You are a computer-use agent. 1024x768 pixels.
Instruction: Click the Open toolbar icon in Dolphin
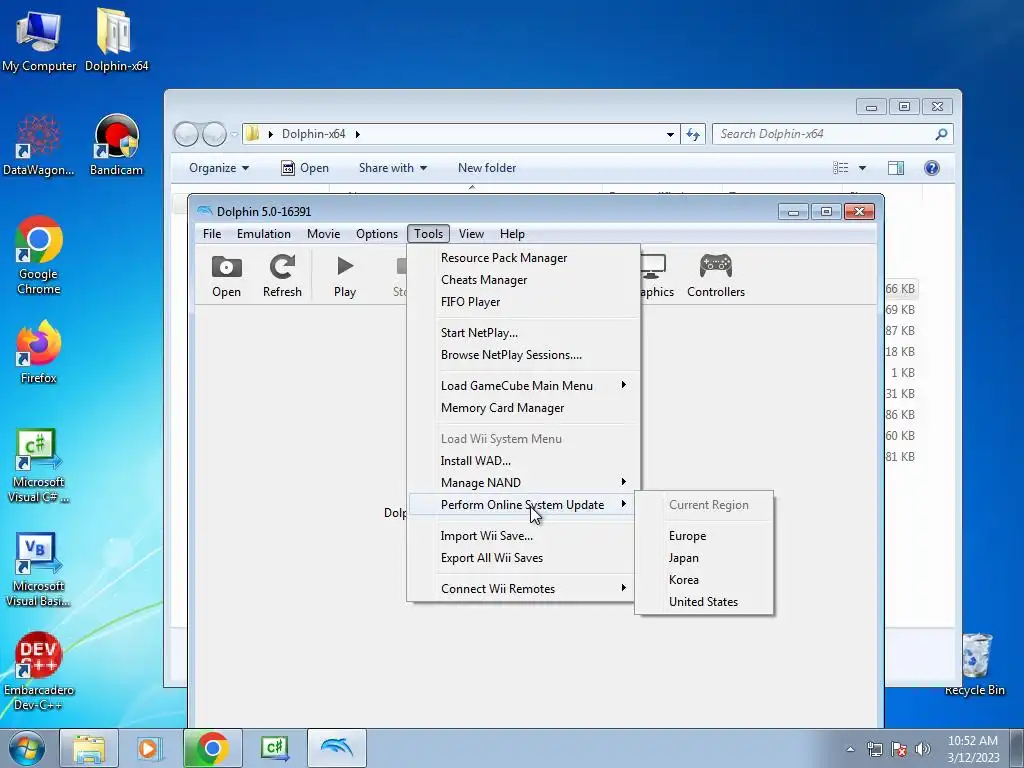227,276
